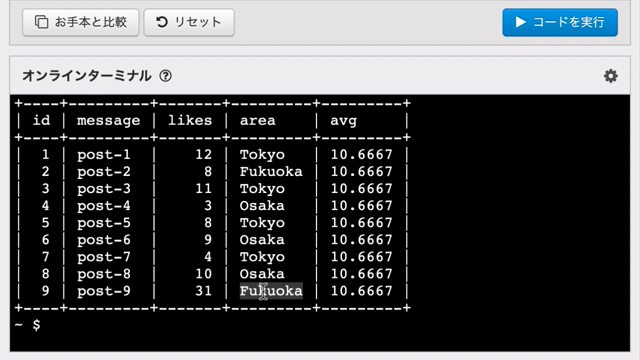Click likes value 3 in post-4 row
This screenshot has width=640, height=360.
coord(208,206)
